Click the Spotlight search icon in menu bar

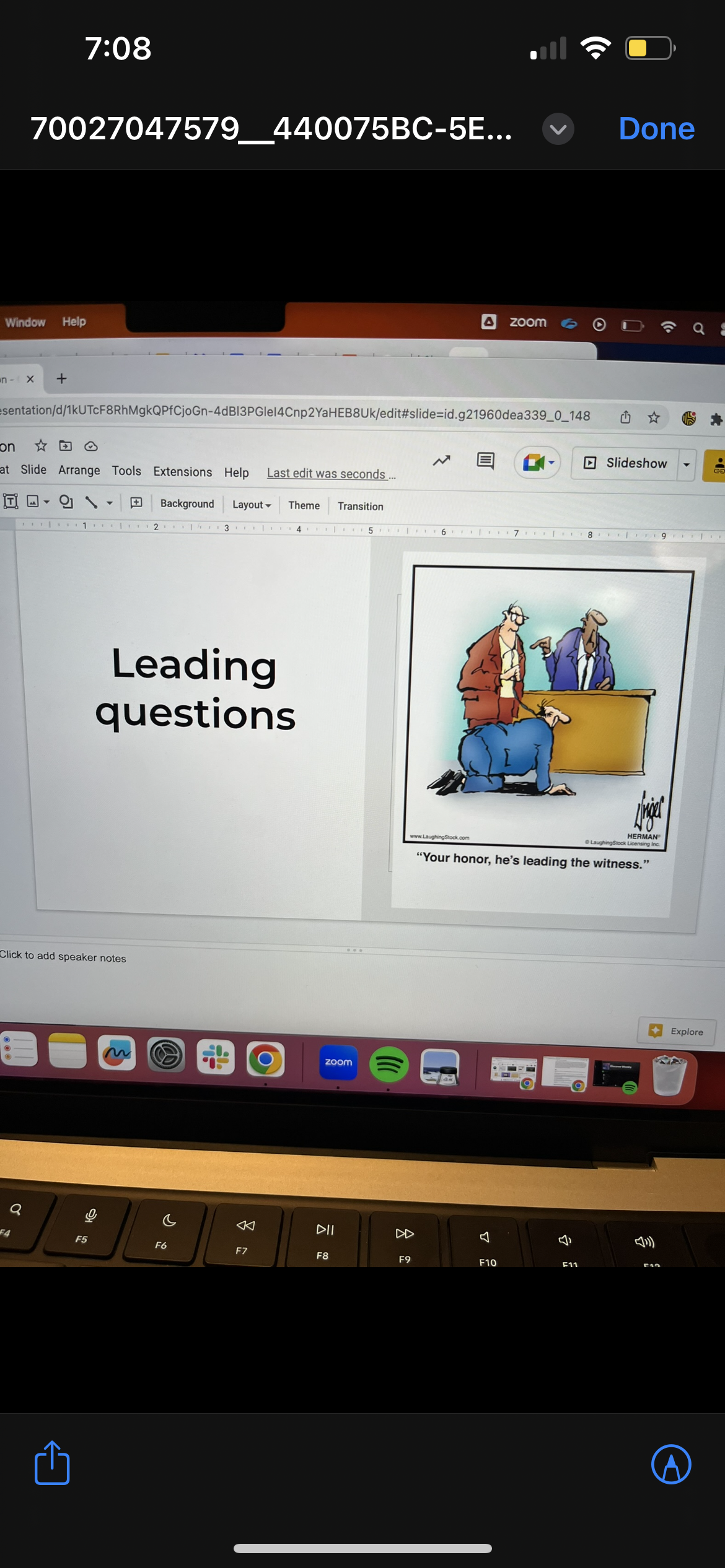(x=698, y=328)
